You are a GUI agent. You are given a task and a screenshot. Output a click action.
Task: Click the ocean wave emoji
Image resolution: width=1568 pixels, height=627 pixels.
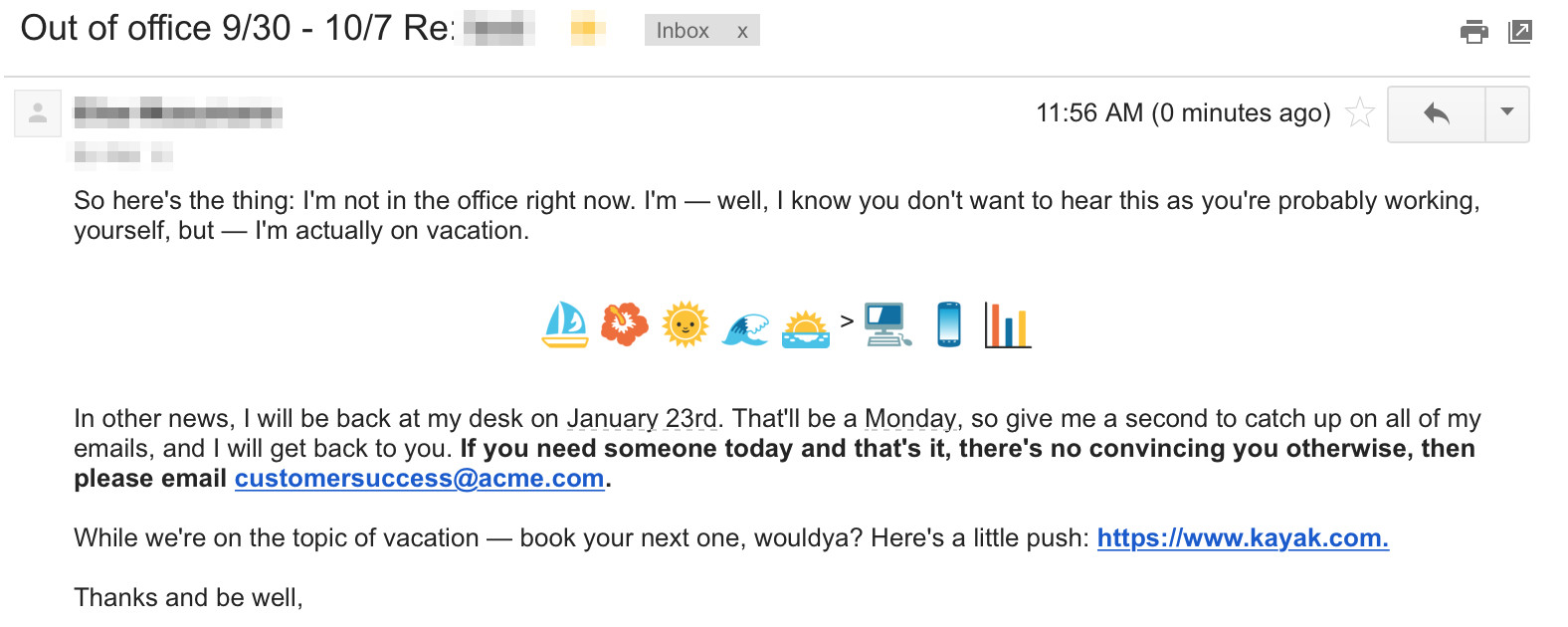click(x=745, y=327)
